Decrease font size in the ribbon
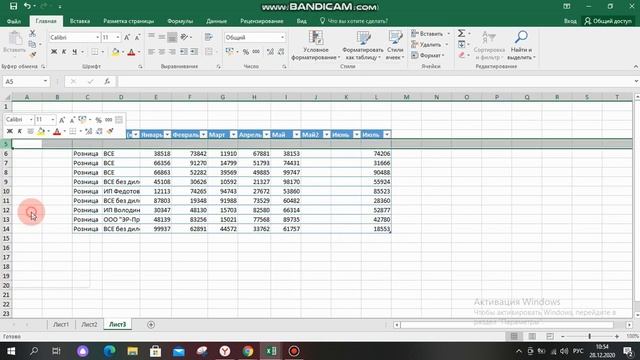640x360 pixels. coord(137,38)
